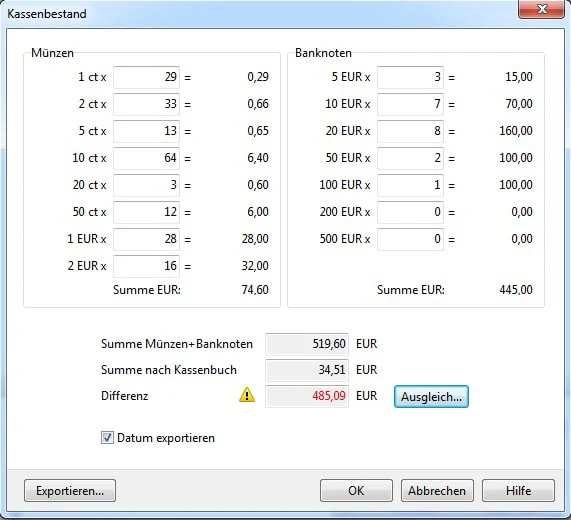
Task: Select the Summe Münzen+Banknoten total field
Action: [307, 344]
